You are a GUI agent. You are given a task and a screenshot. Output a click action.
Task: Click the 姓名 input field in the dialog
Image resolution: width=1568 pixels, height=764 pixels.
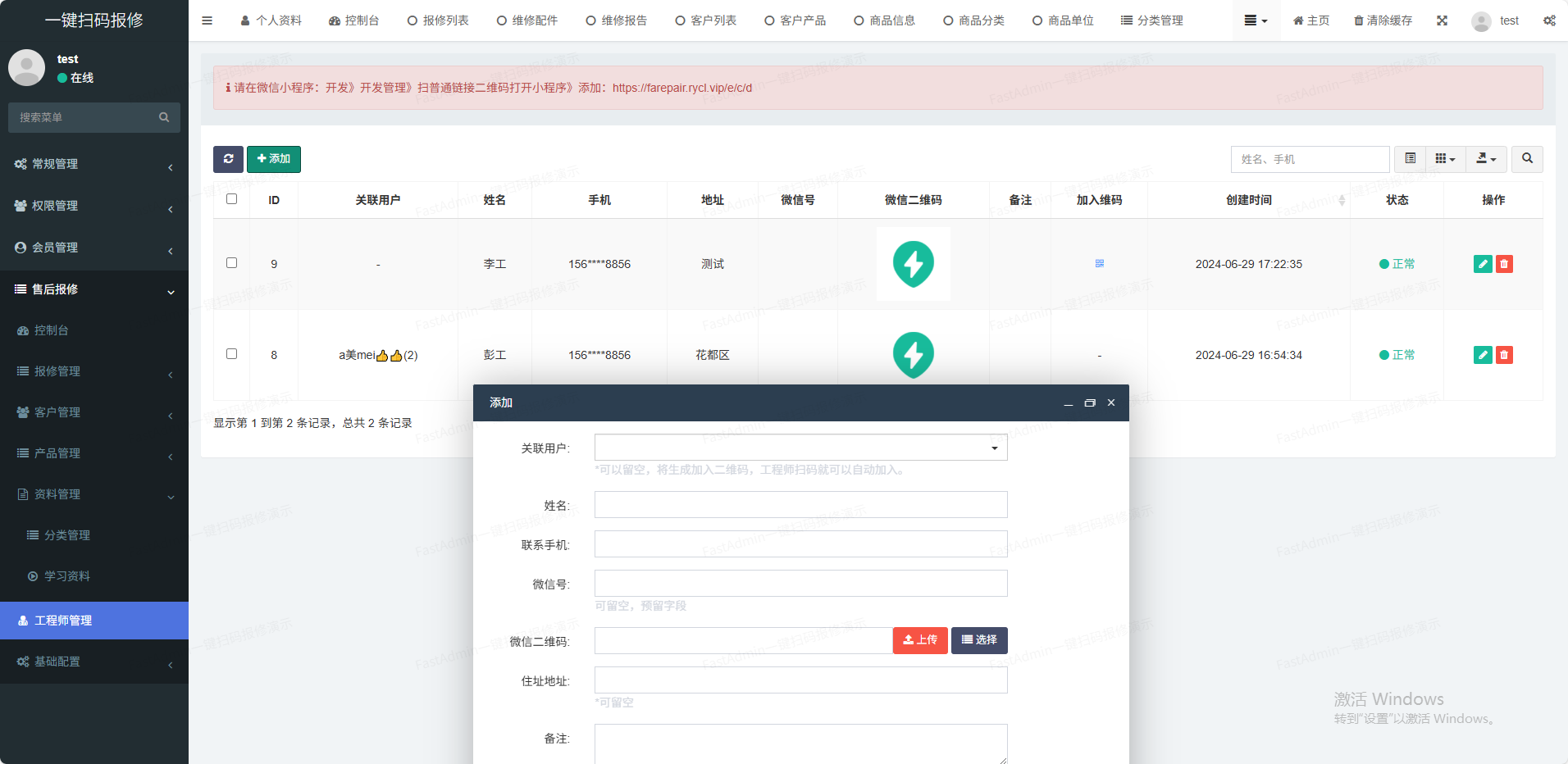click(800, 505)
